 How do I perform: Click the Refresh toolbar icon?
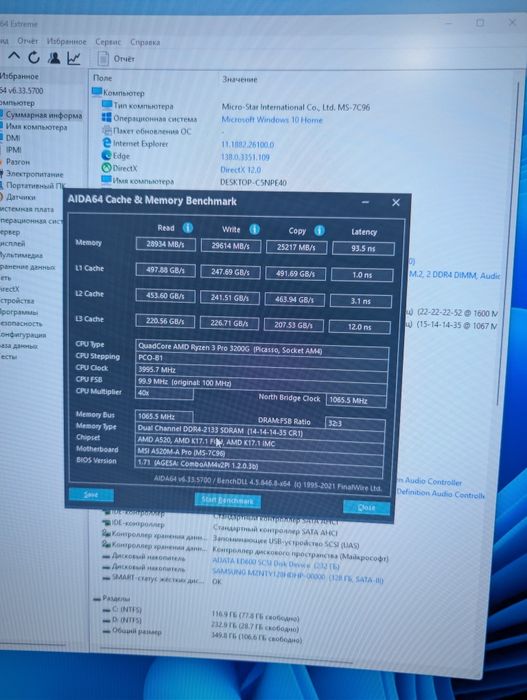click(x=34, y=58)
